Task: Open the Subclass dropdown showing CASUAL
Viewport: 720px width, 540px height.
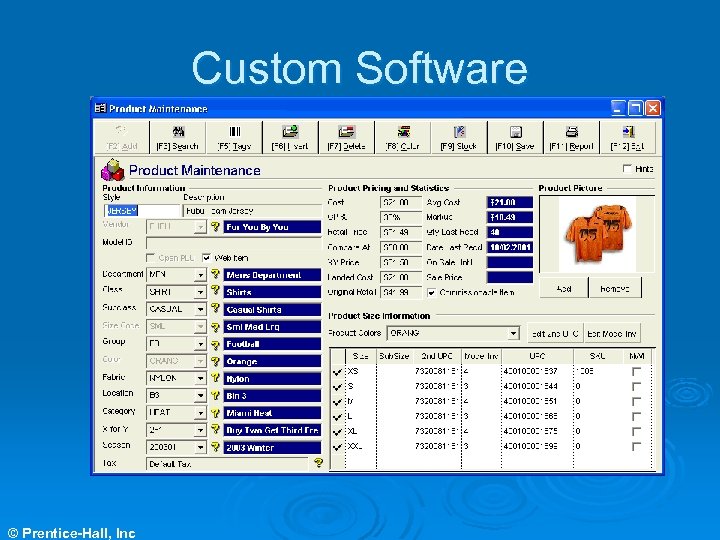Action: (x=200, y=309)
